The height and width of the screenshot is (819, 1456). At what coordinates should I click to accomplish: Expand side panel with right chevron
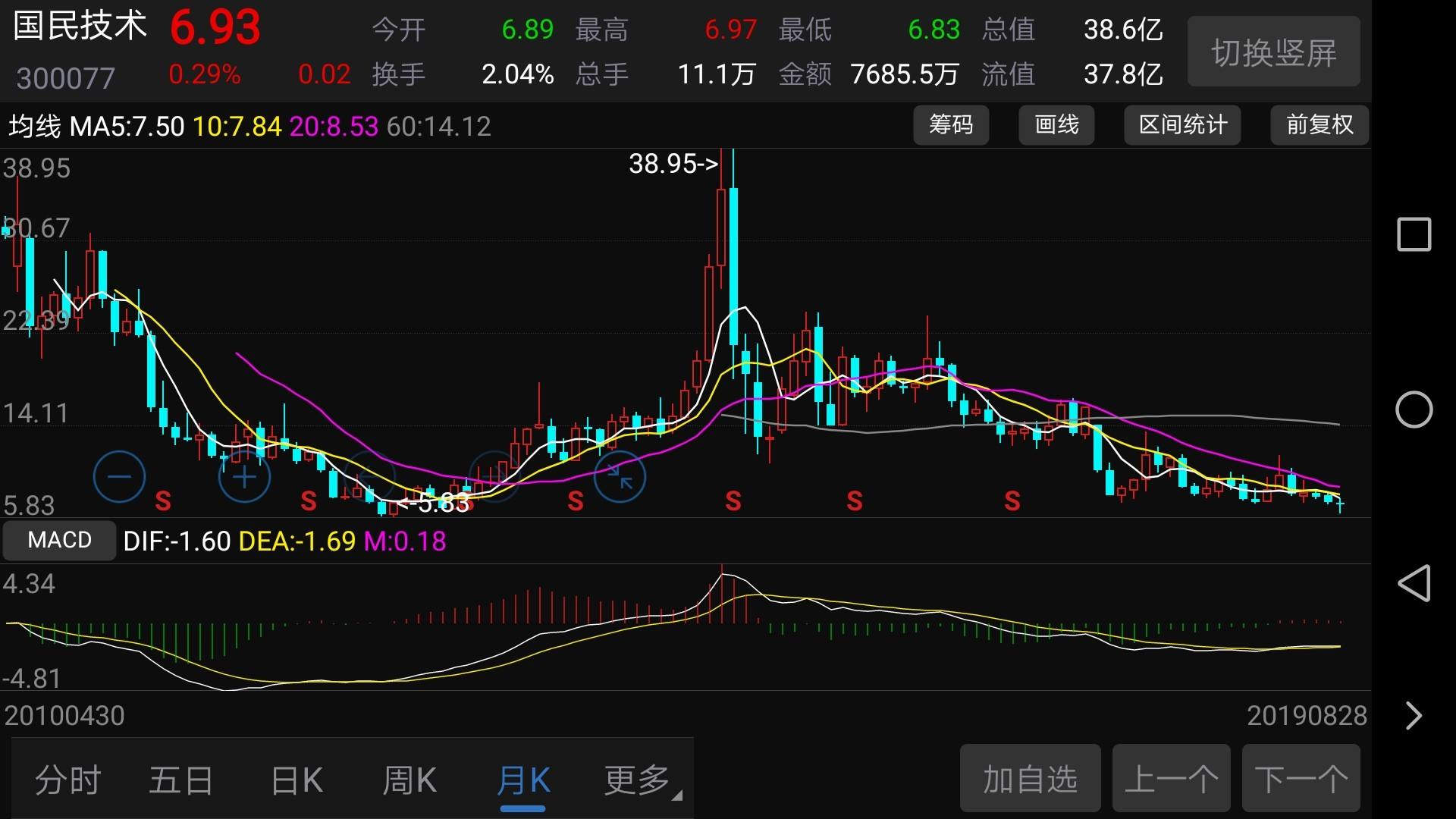click(x=1414, y=715)
